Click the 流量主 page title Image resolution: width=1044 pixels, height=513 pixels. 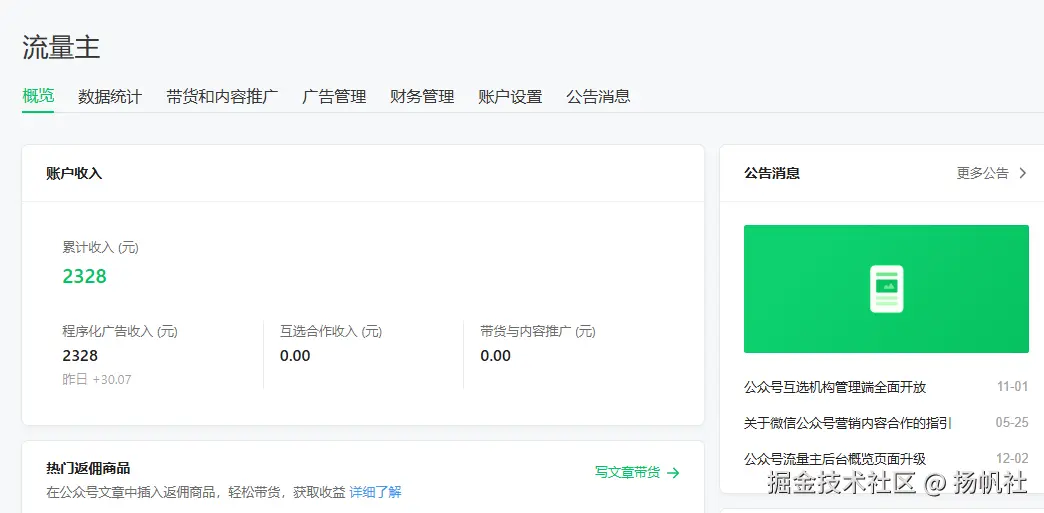(61, 47)
